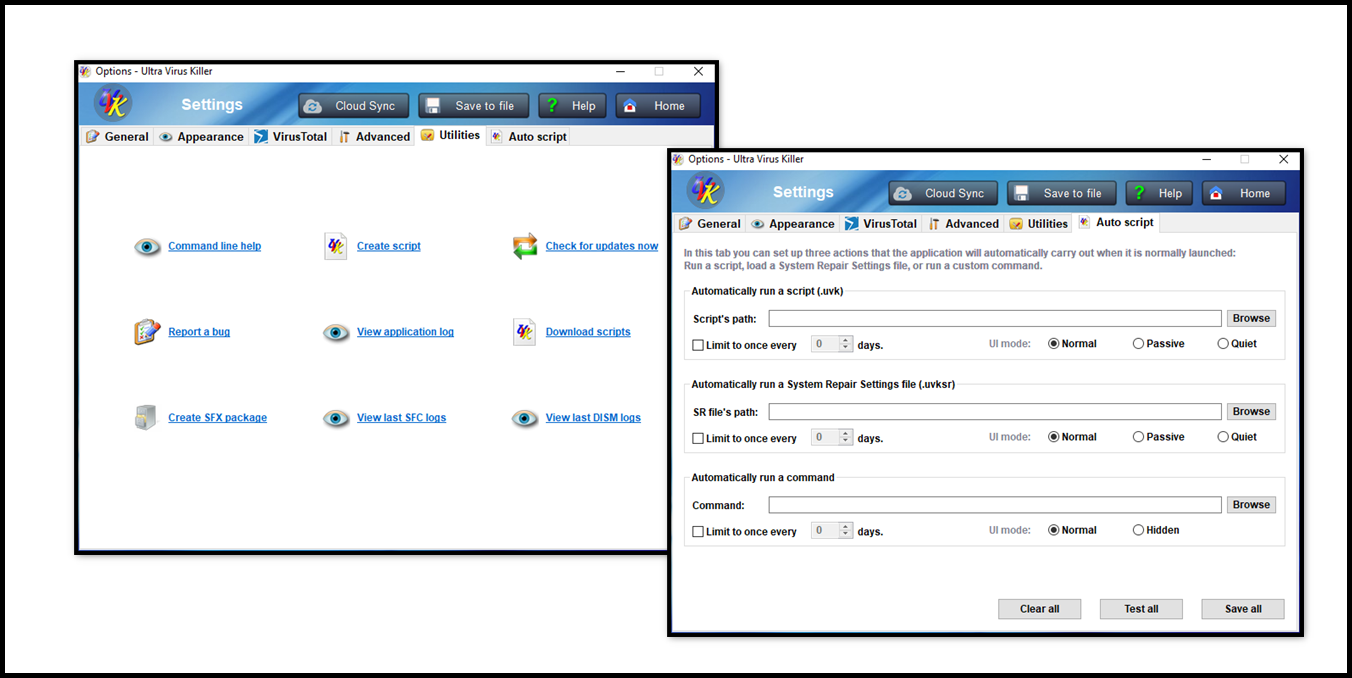
Task: Switch to General tab in left window
Action: tap(117, 137)
